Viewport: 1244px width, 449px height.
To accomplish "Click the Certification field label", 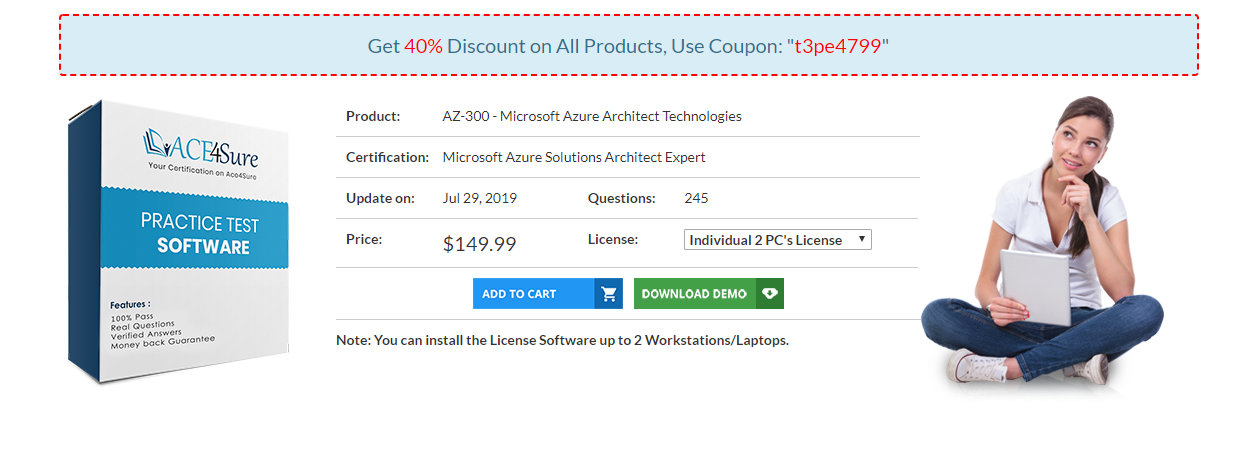I will point(388,157).
